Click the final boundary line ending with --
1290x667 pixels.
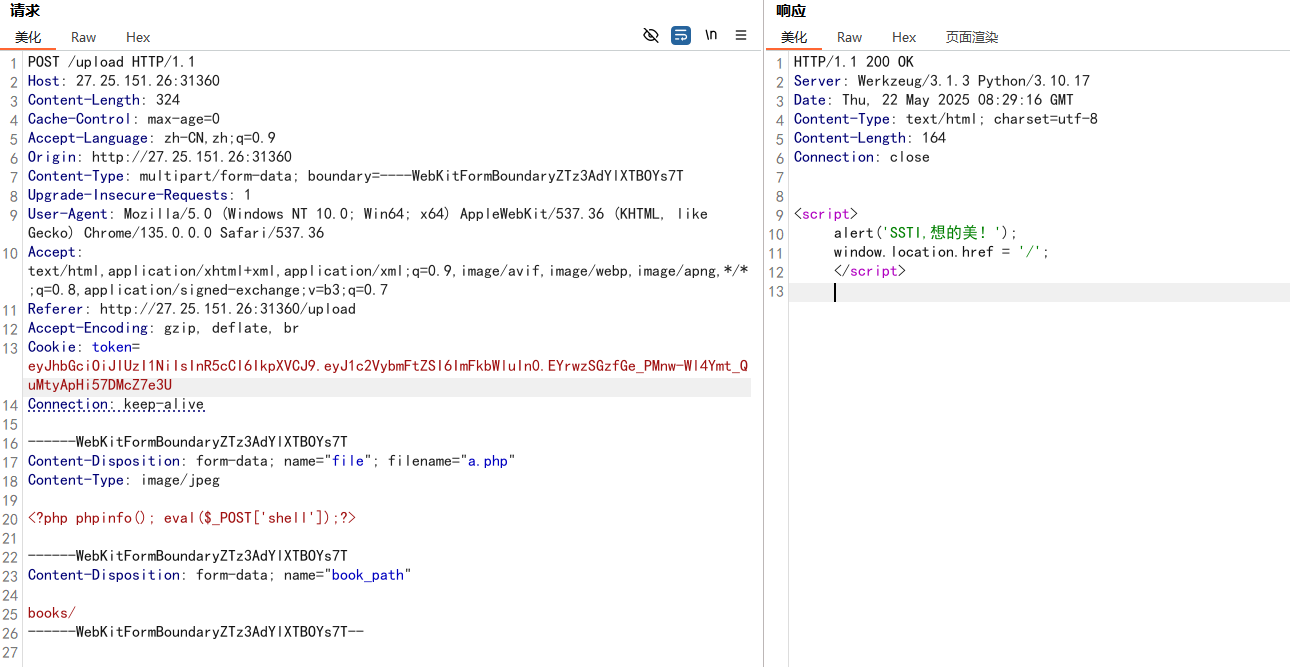pyautogui.click(x=196, y=632)
